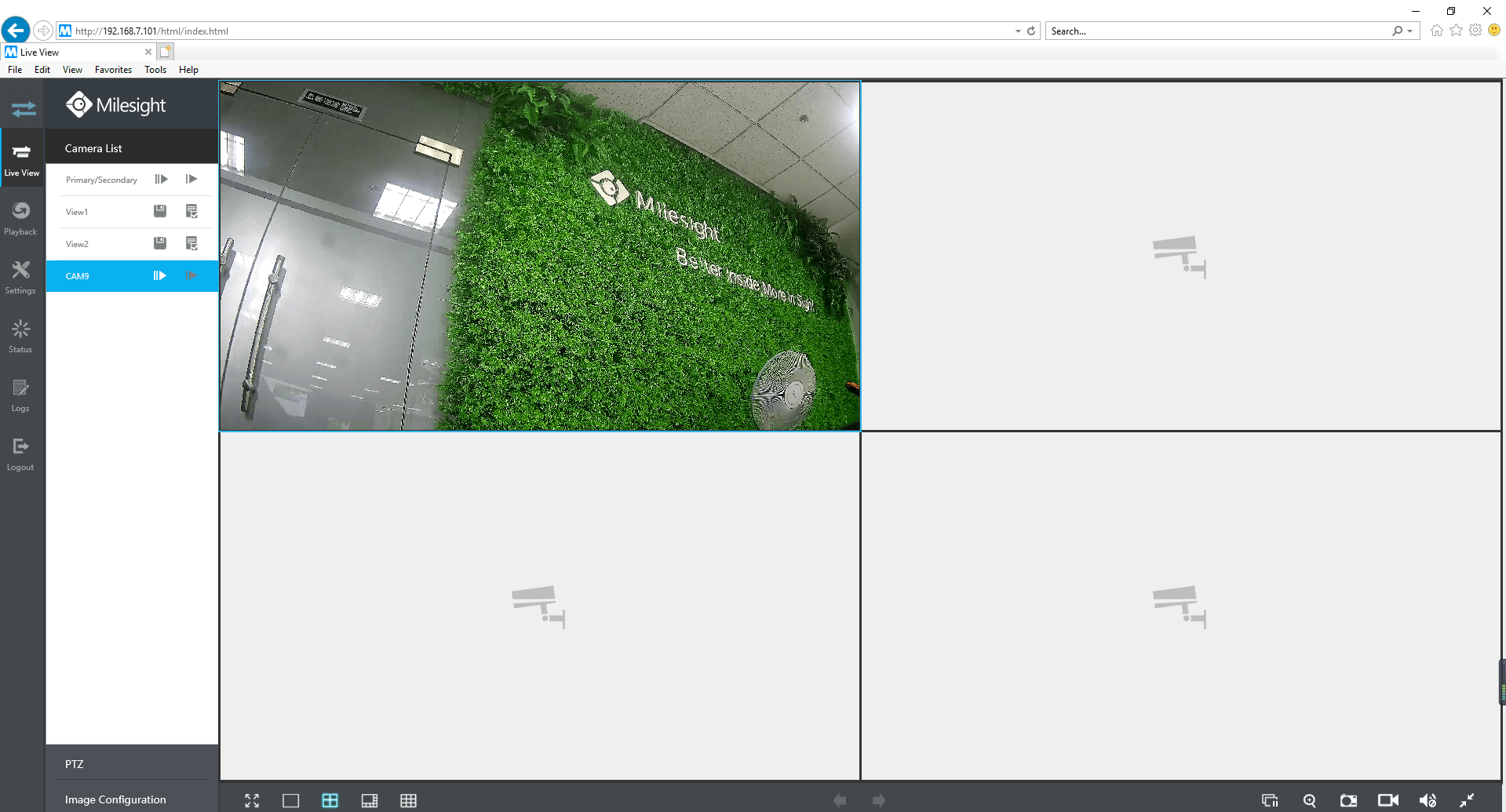Go to previous camera page arrow
The width and height of the screenshot is (1506, 812).
(x=840, y=800)
